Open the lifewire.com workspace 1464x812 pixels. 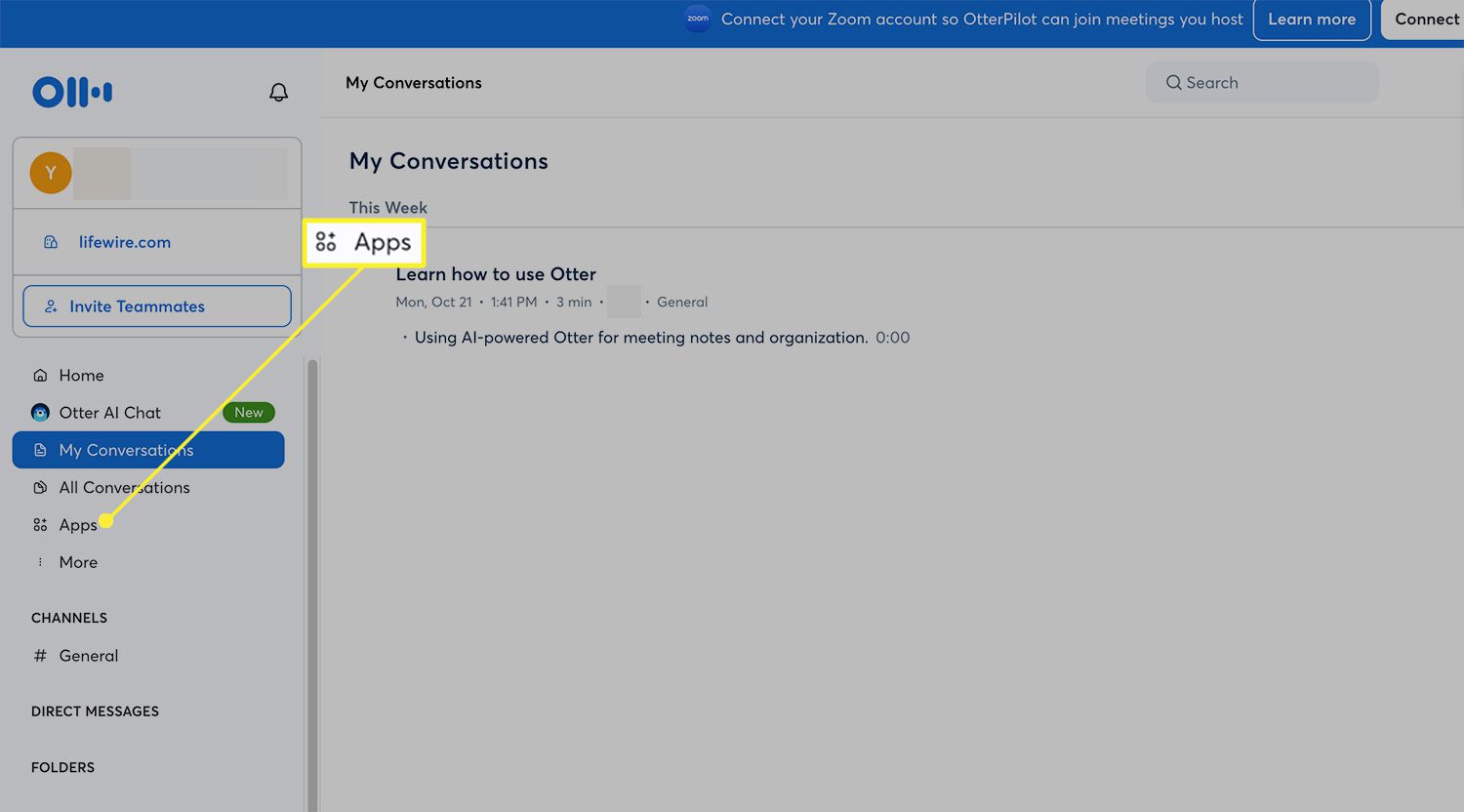124,242
